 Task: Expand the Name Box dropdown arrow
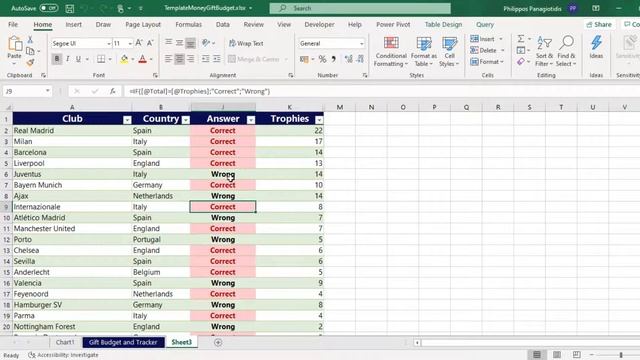click(48, 91)
